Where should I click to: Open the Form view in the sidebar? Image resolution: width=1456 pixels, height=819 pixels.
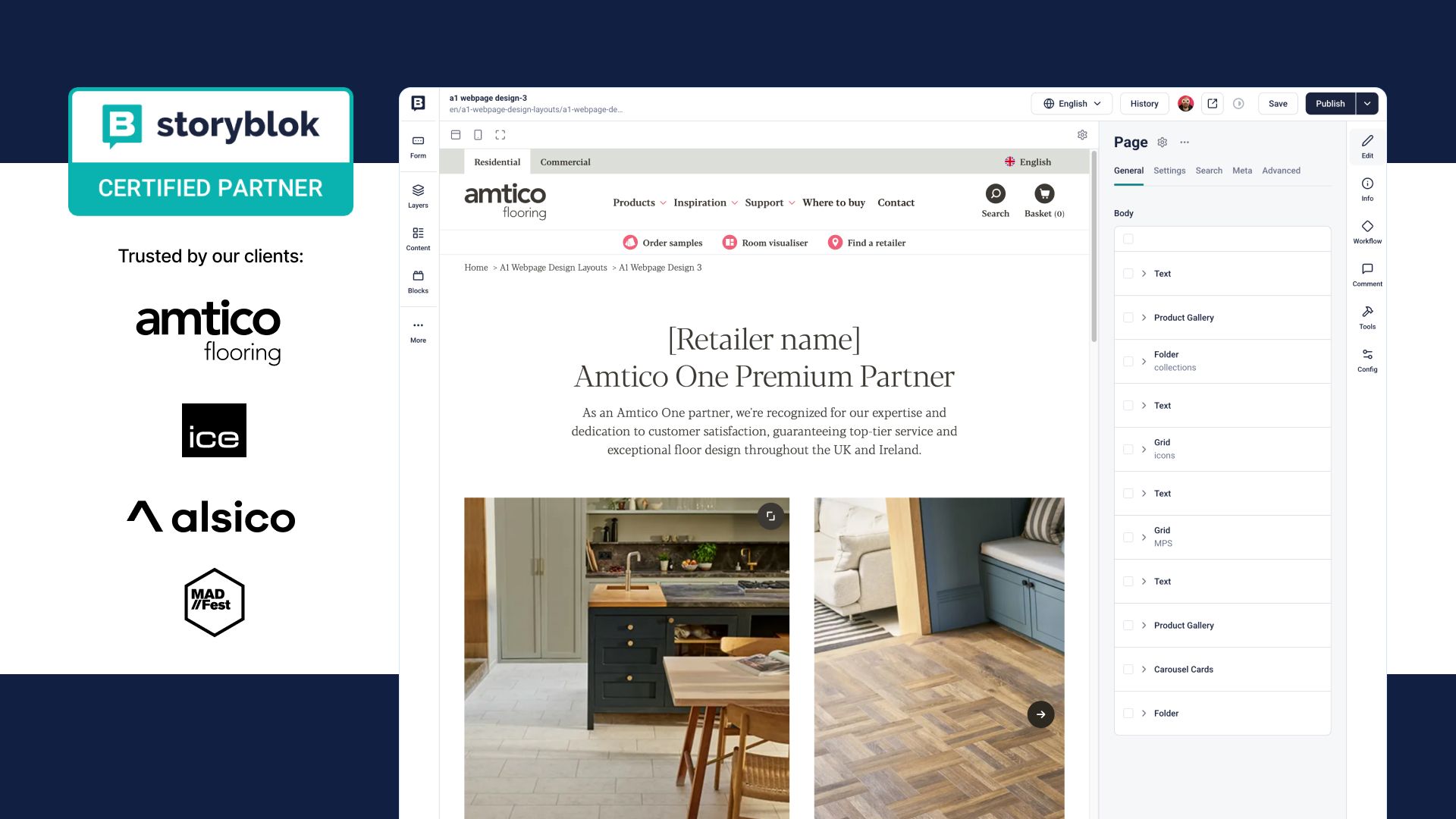point(418,147)
